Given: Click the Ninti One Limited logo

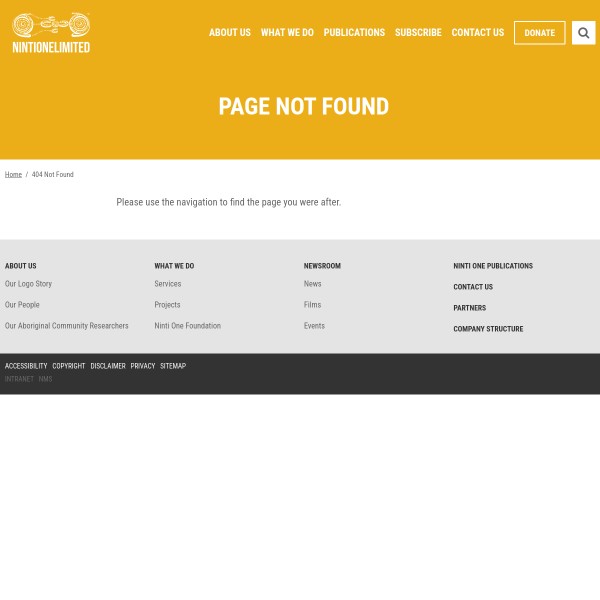Looking at the screenshot, I should pyautogui.click(x=51, y=33).
